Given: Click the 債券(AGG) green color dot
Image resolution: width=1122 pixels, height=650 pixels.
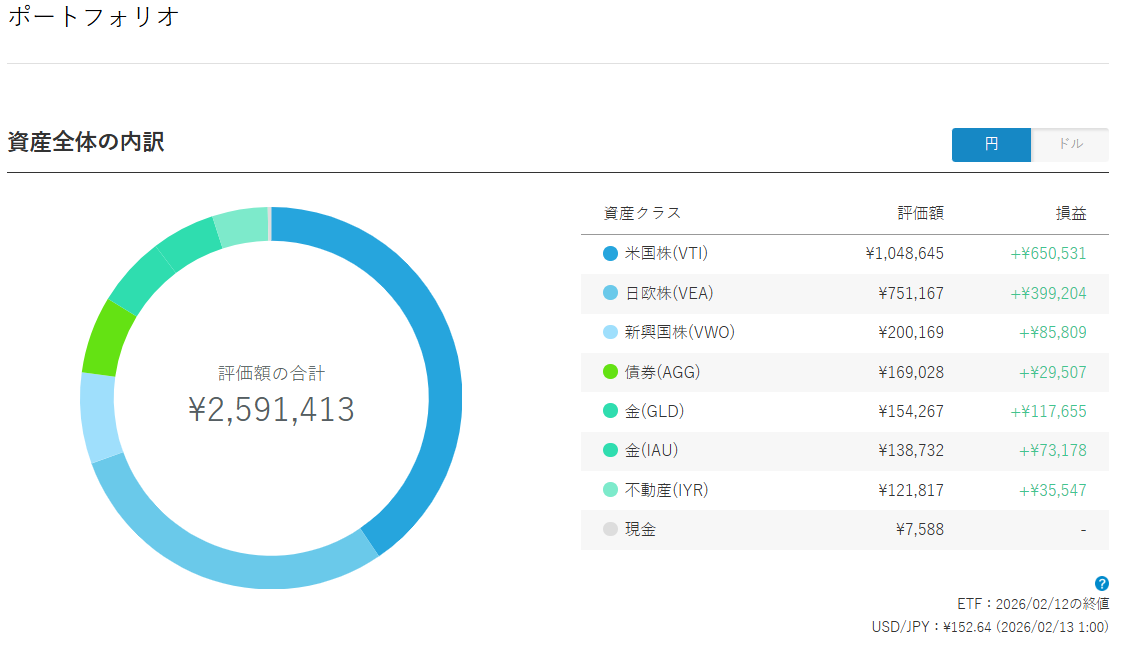Looking at the screenshot, I should coord(610,372).
